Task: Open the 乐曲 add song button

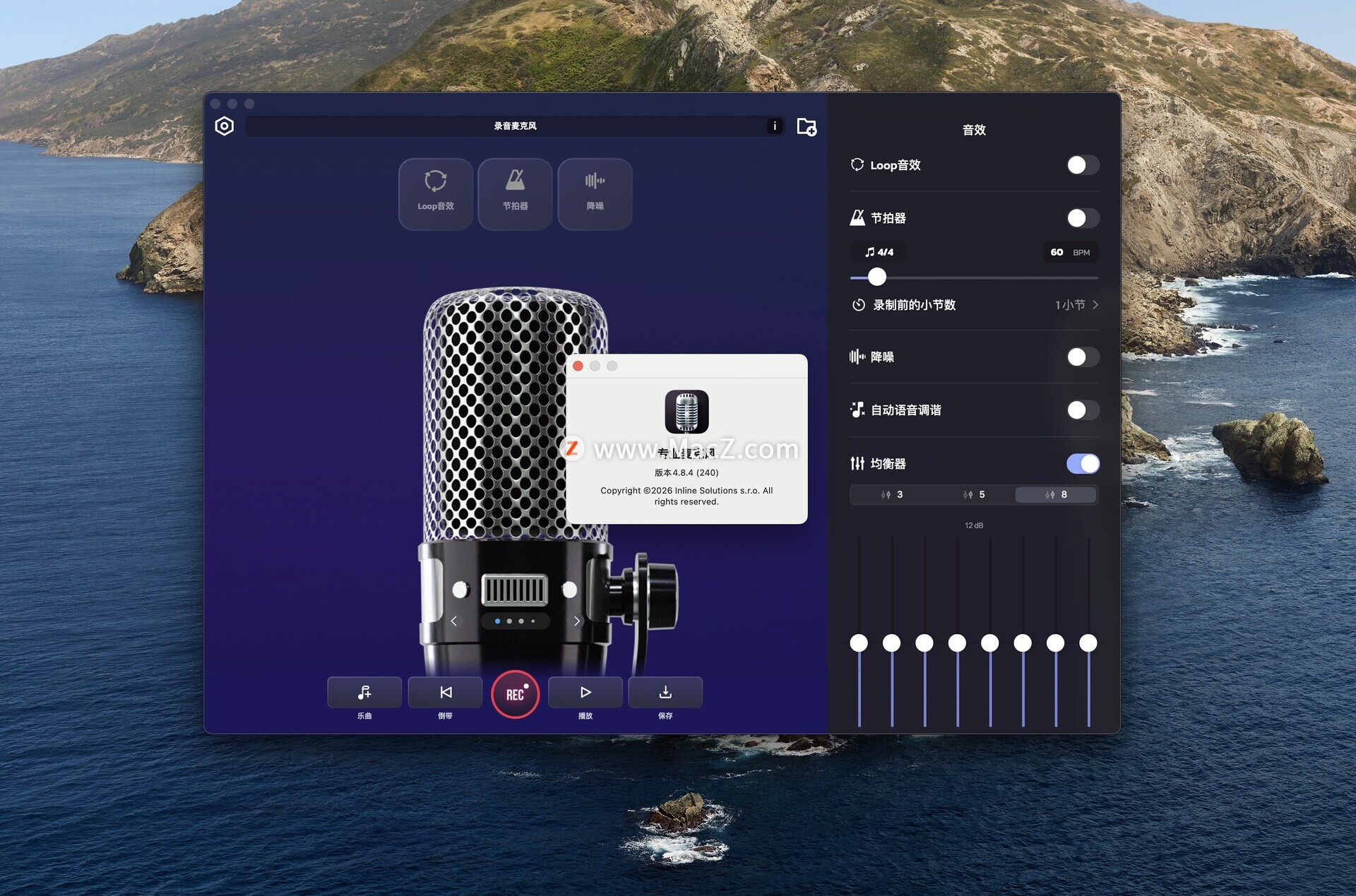Action: [x=364, y=693]
